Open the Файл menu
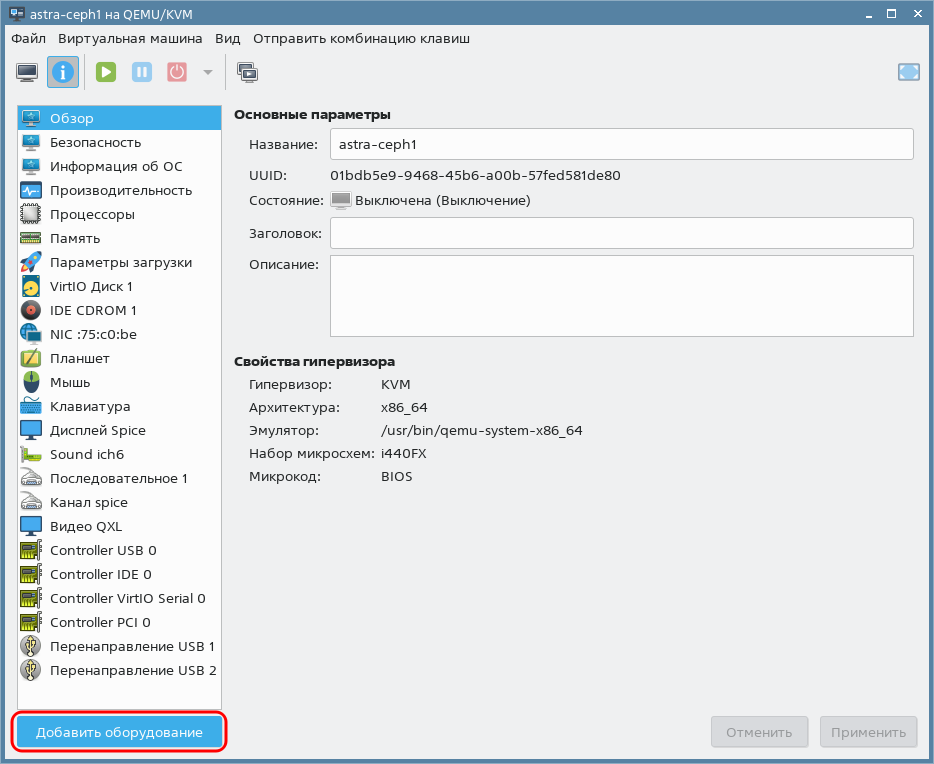 [x=28, y=39]
